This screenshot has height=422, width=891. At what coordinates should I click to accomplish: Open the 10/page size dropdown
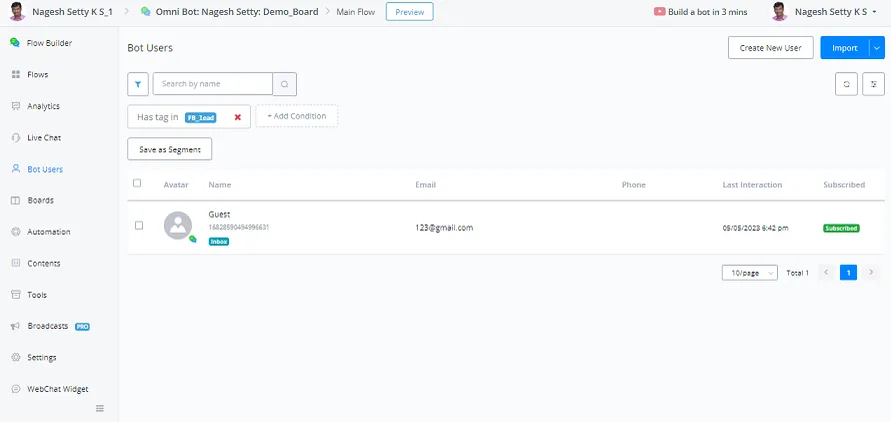[750, 273]
